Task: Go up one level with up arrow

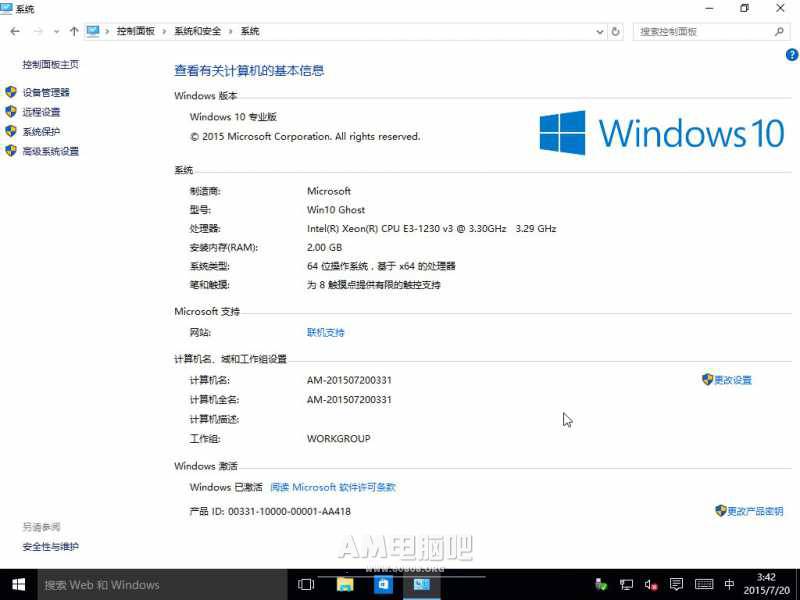Action: pyautogui.click(x=74, y=32)
